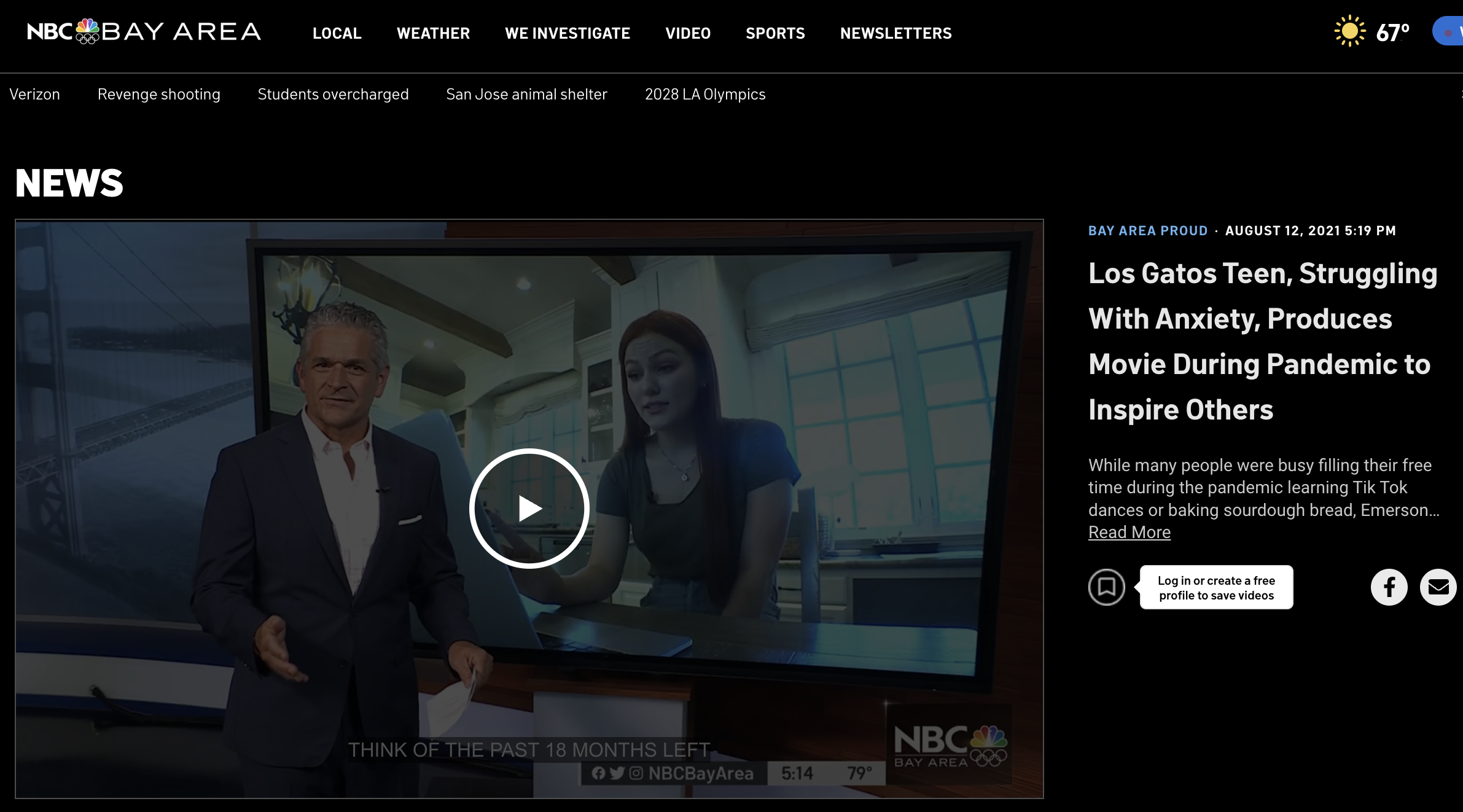This screenshot has height=812, width=1463.
Task: Click the 2028 LA Olympics link
Action: (x=704, y=94)
